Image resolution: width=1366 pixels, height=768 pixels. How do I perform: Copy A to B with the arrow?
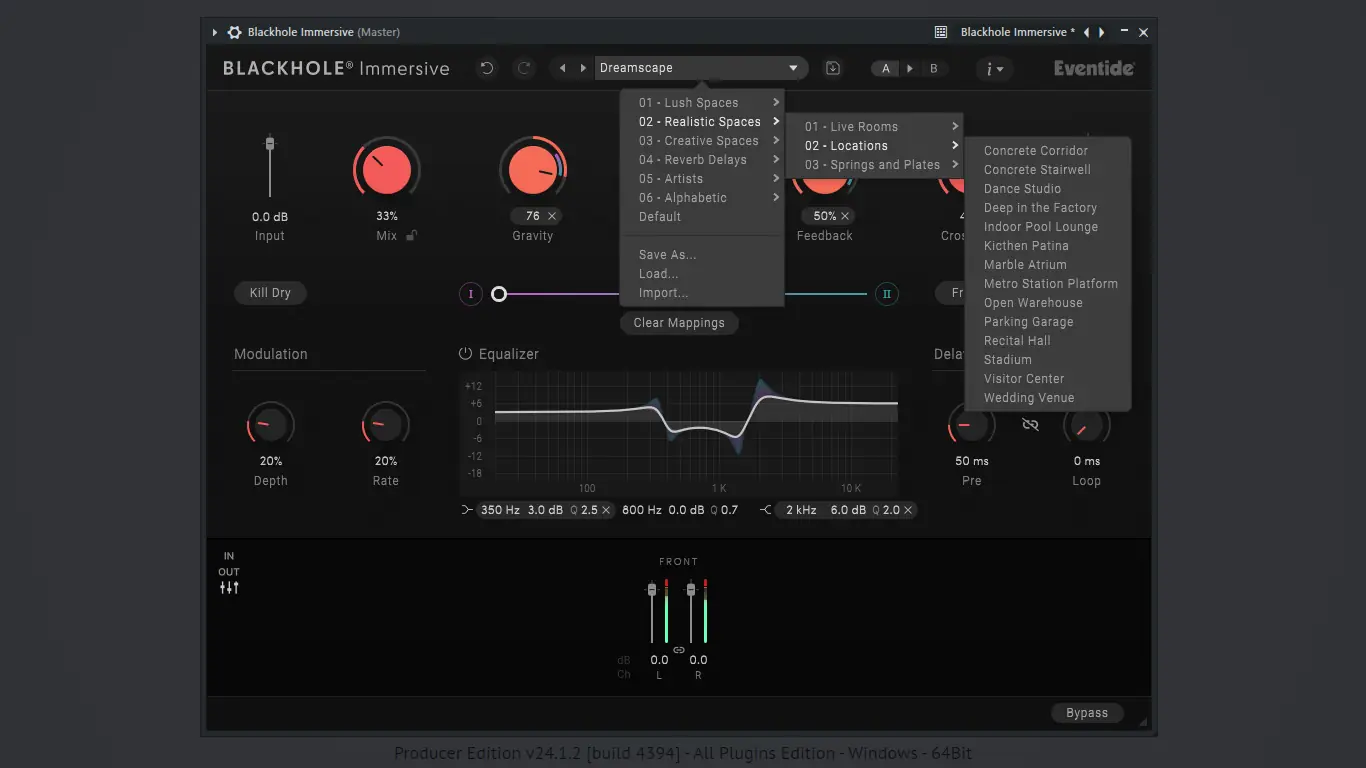(x=909, y=69)
